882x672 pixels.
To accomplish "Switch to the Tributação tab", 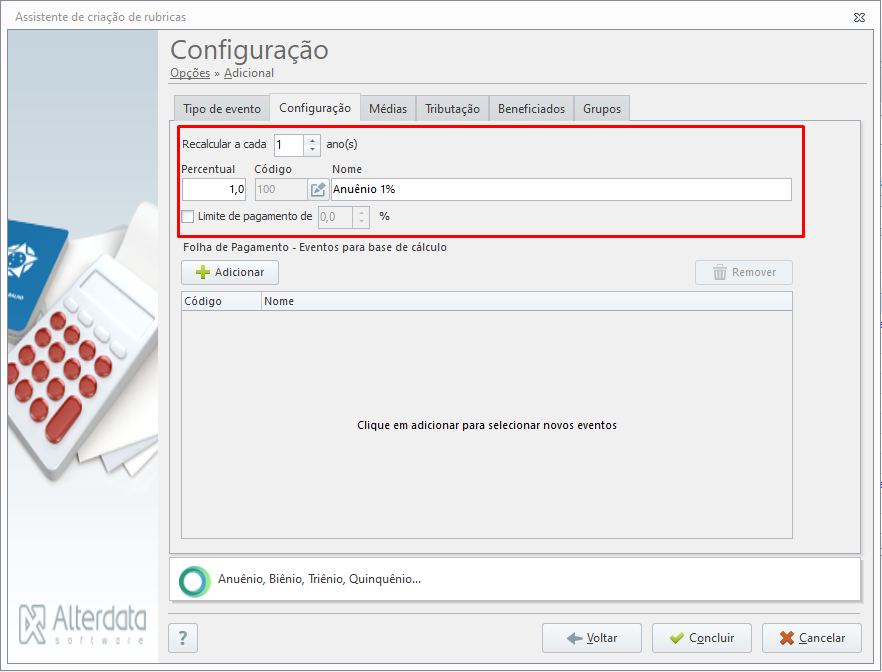I will pyautogui.click(x=452, y=109).
